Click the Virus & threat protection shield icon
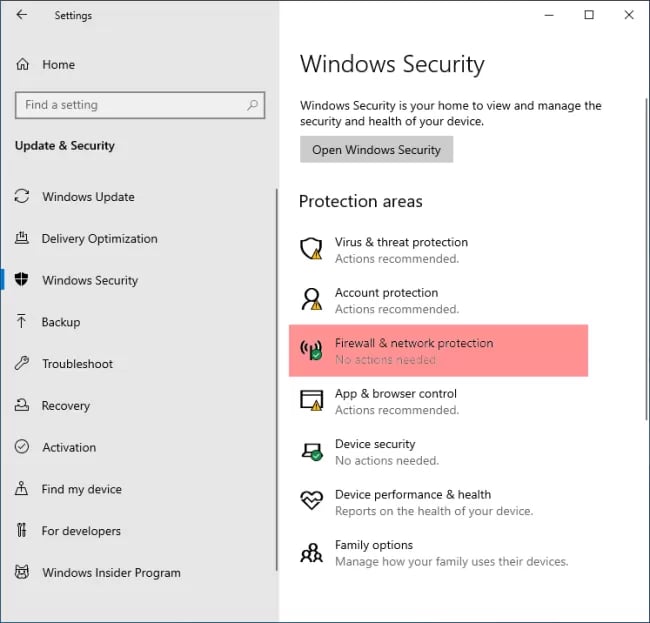The width and height of the screenshot is (650, 623). (311, 249)
